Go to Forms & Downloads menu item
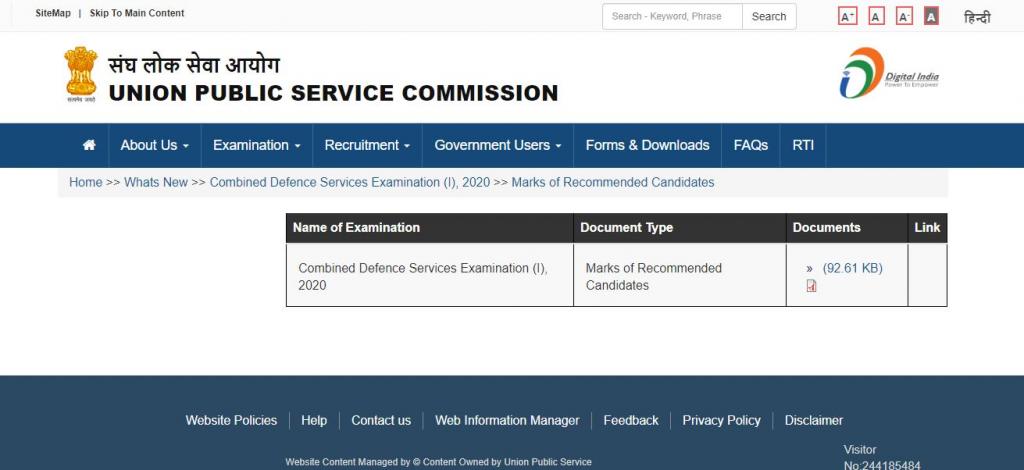 click(647, 145)
